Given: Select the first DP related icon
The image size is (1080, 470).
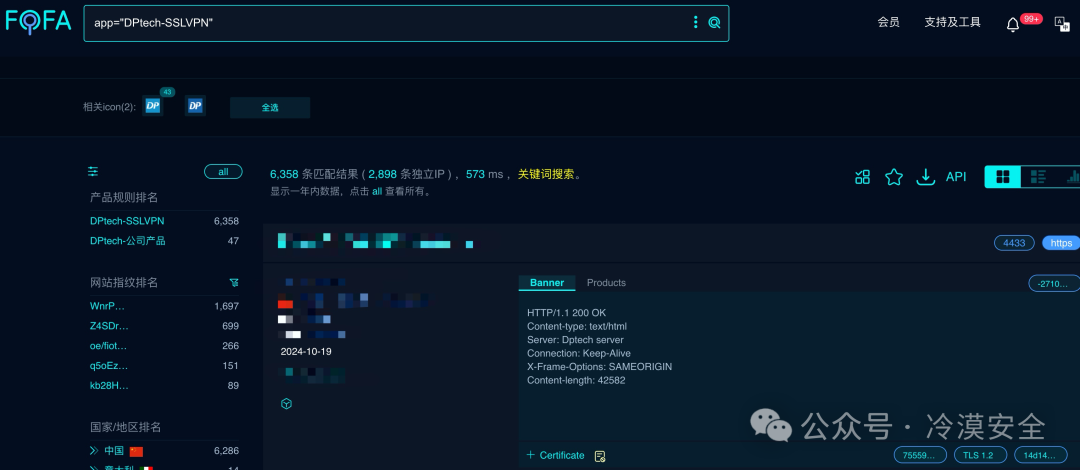Looking at the screenshot, I should click(x=153, y=106).
